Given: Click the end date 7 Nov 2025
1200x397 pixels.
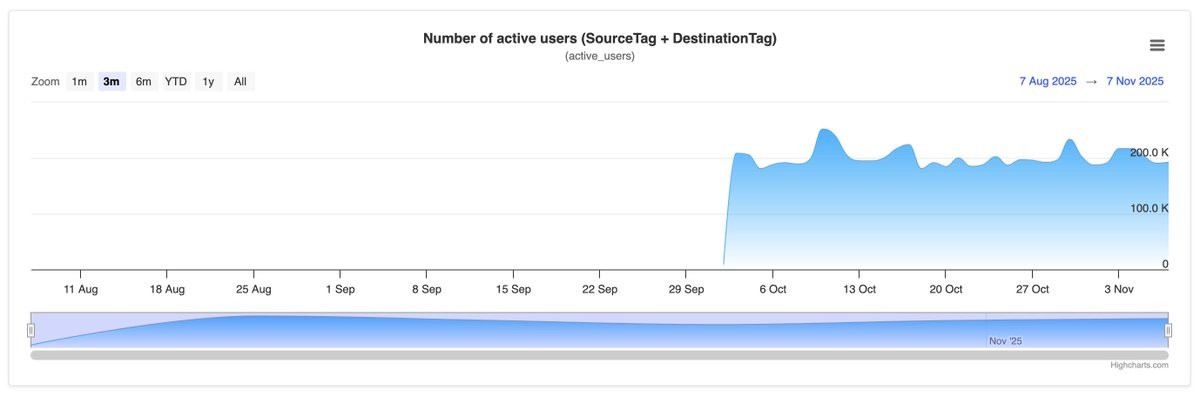Looking at the screenshot, I should point(1135,82).
